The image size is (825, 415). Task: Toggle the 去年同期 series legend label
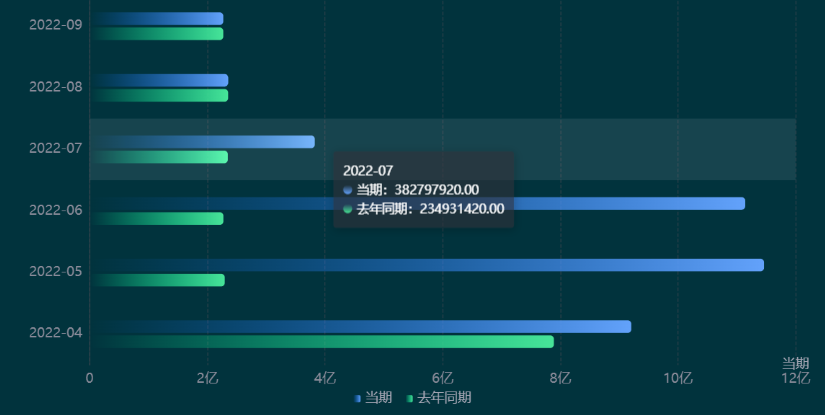pos(444,398)
